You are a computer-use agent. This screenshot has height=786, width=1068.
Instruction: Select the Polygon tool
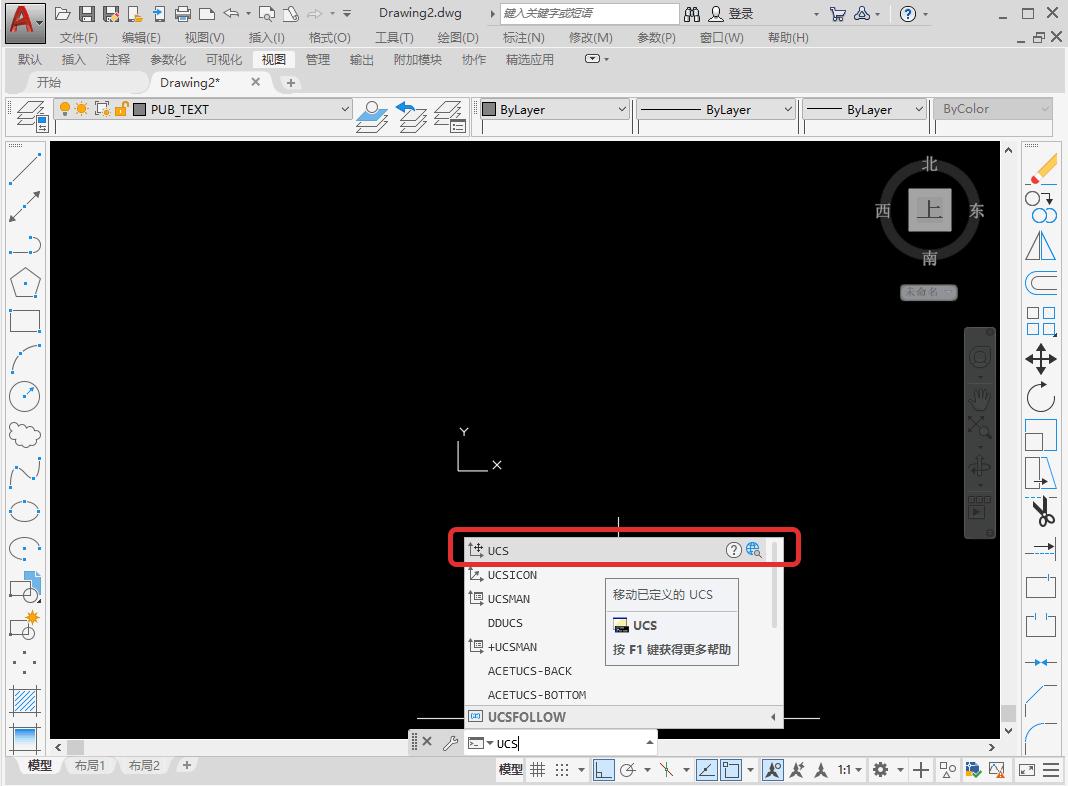tap(25, 283)
